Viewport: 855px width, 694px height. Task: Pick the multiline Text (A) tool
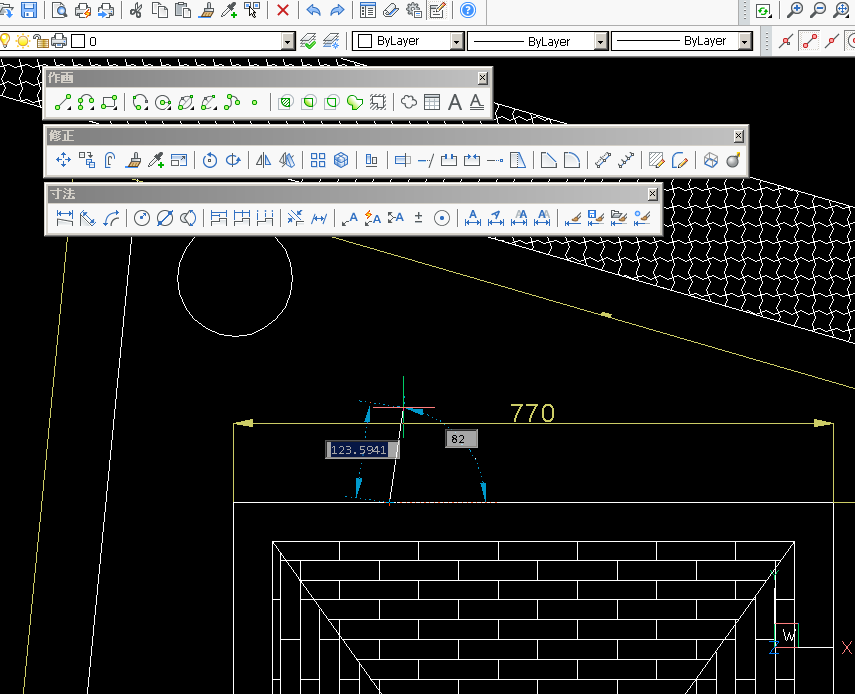[x=455, y=102]
